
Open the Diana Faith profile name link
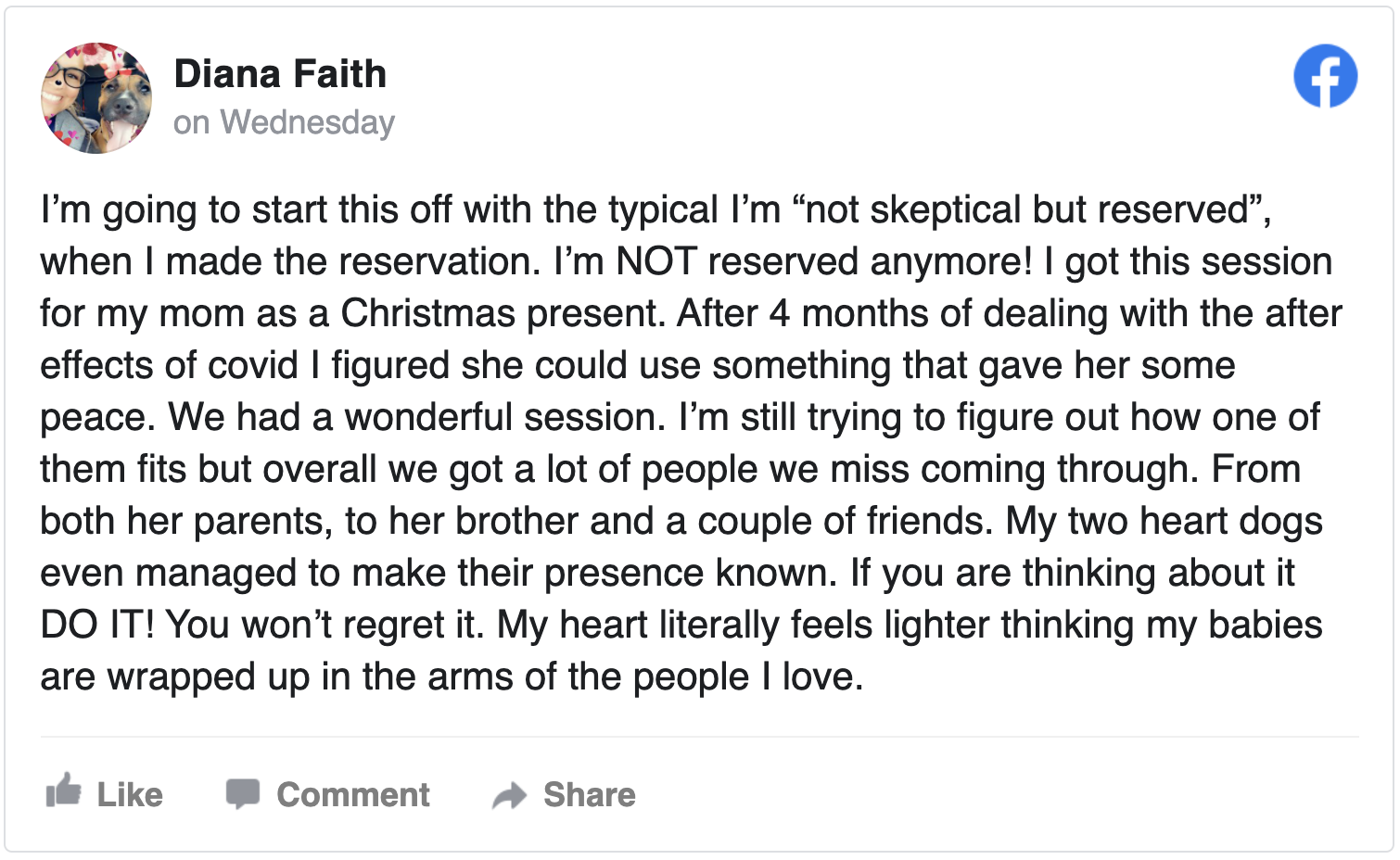click(280, 74)
